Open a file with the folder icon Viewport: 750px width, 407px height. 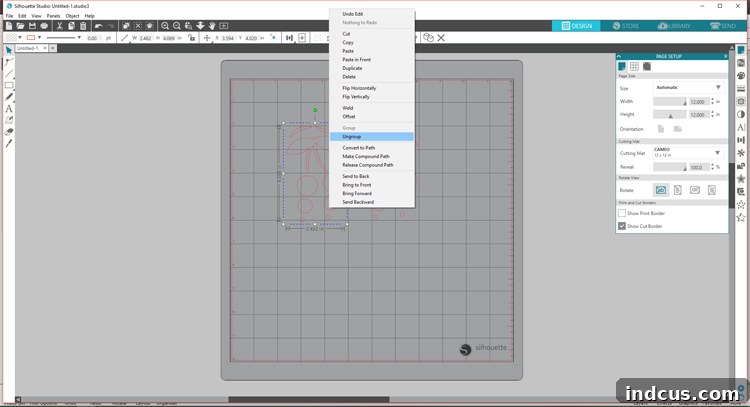pos(21,26)
